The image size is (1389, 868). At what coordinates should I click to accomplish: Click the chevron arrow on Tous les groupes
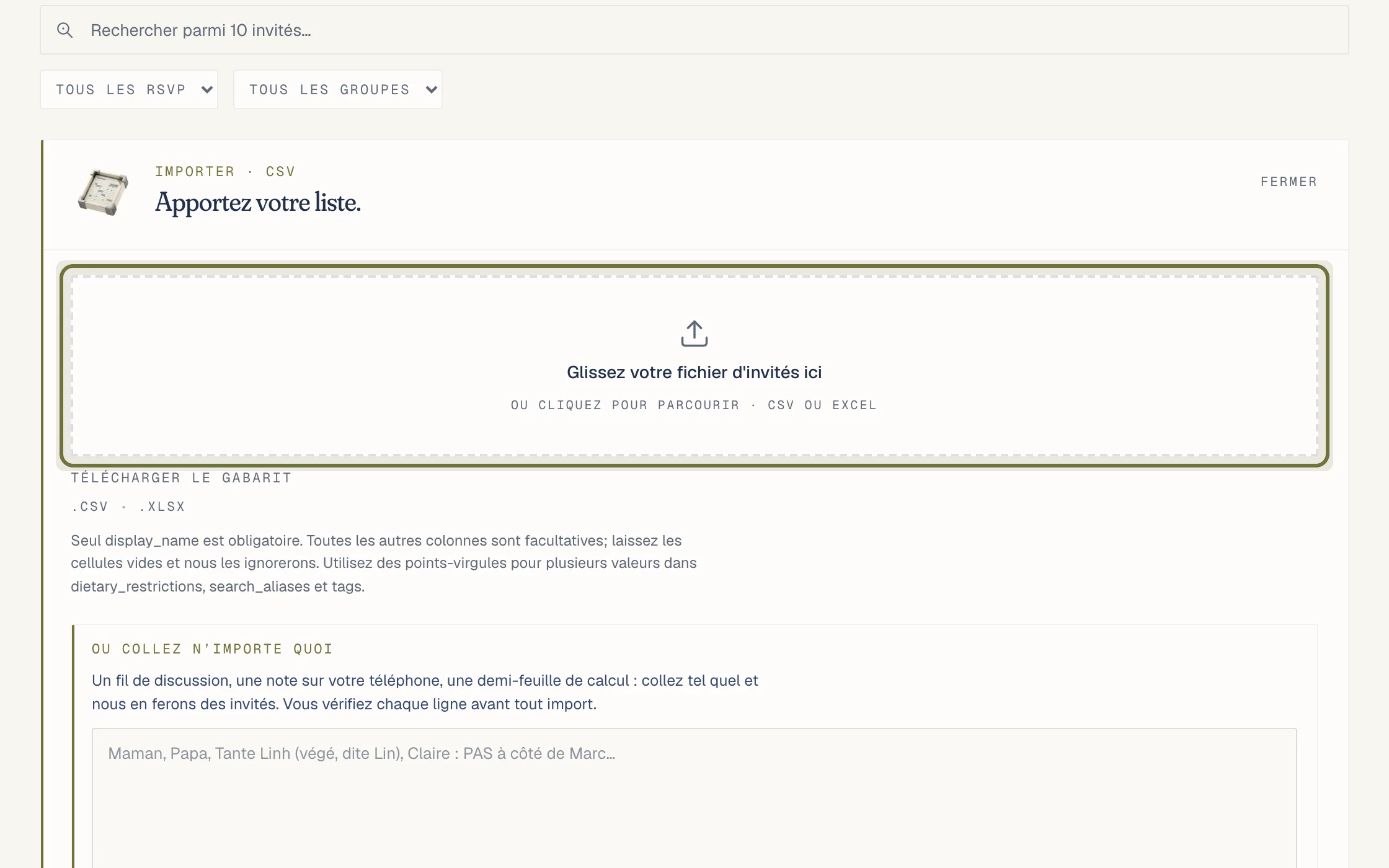point(432,90)
